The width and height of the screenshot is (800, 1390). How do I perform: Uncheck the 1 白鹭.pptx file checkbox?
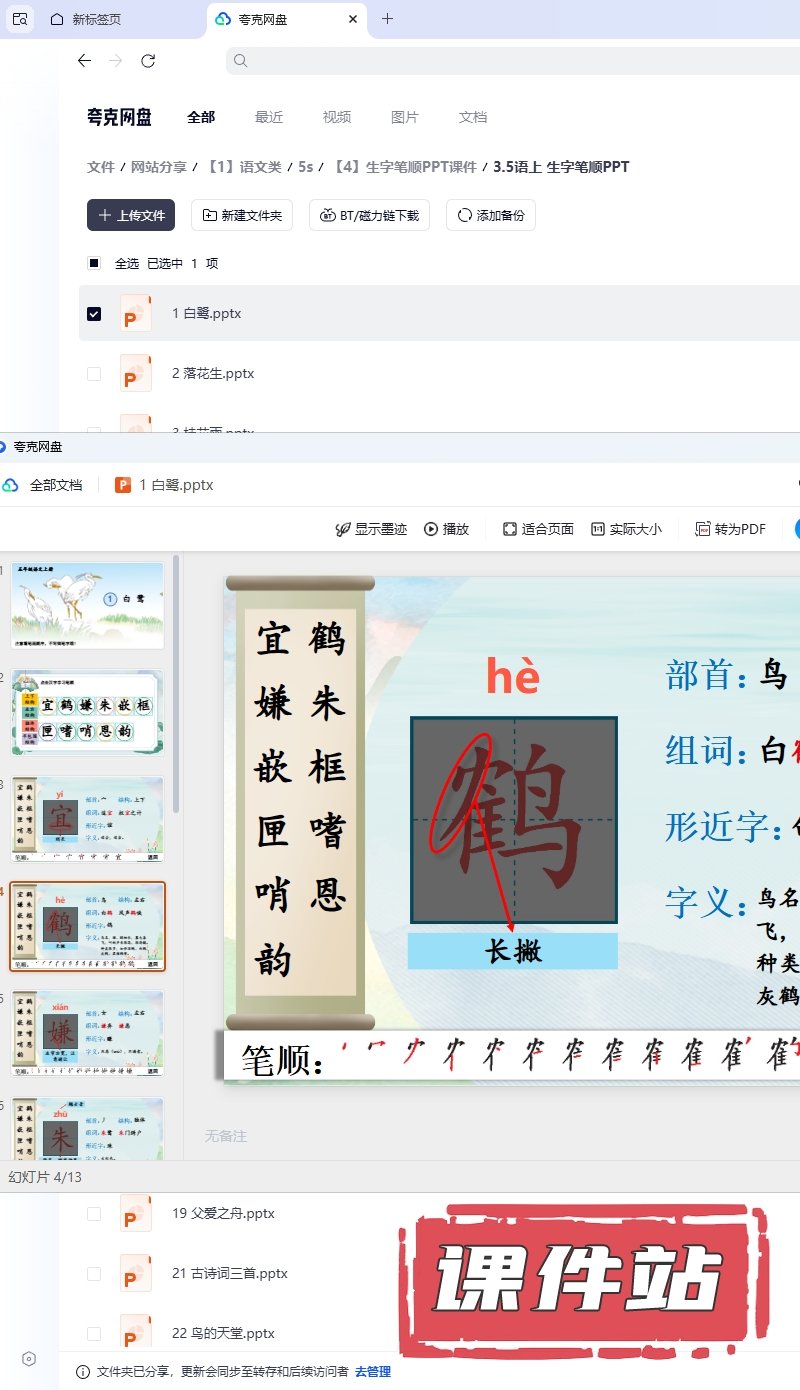[94, 313]
